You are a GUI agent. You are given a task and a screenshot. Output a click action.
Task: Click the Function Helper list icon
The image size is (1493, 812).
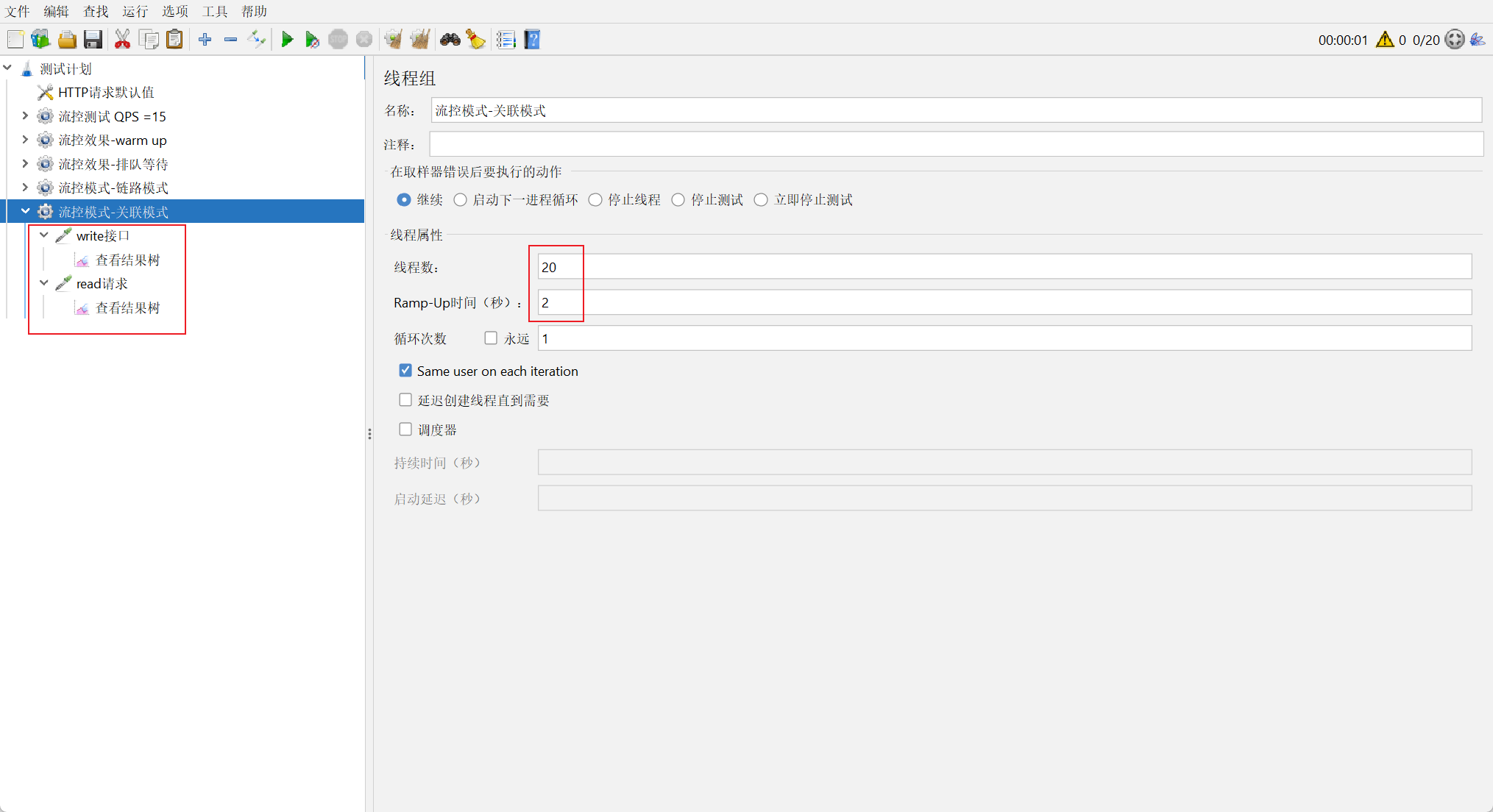pos(506,40)
